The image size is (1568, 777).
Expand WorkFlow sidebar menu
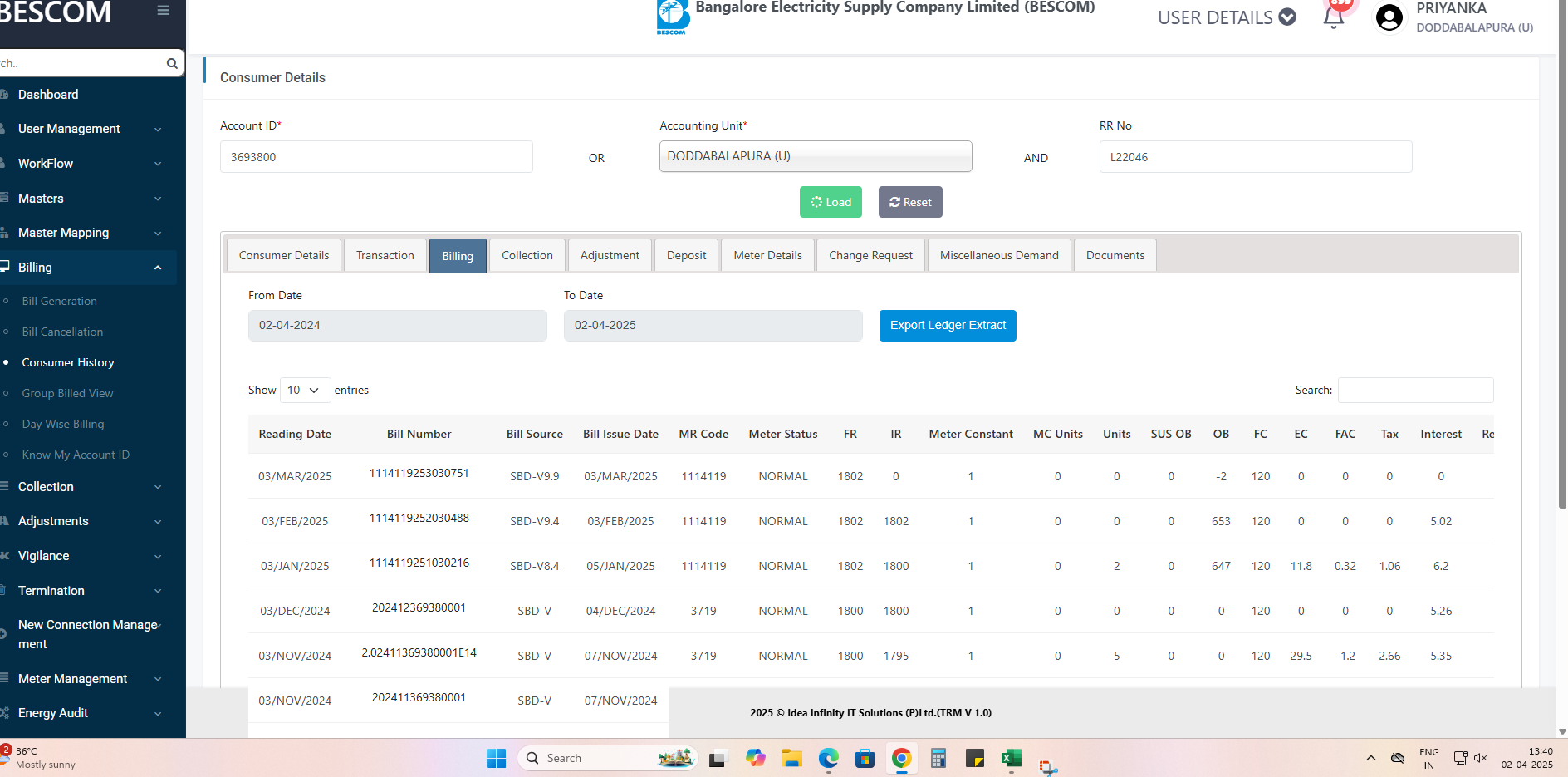[x=88, y=164]
